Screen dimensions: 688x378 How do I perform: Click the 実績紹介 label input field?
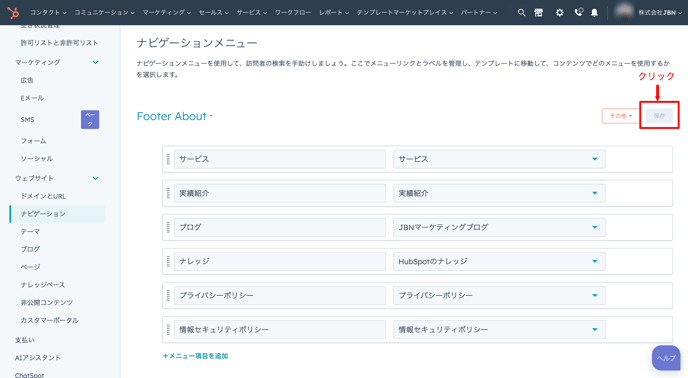(280, 193)
